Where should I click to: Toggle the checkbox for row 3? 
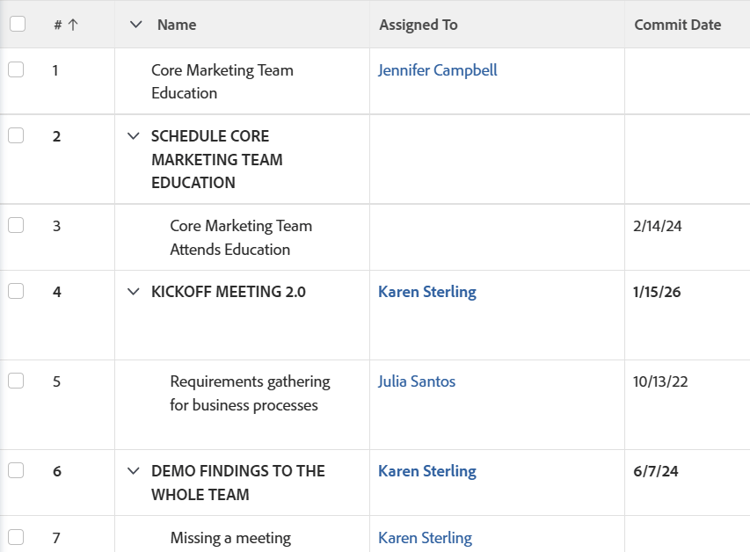click(x=16, y=226)
